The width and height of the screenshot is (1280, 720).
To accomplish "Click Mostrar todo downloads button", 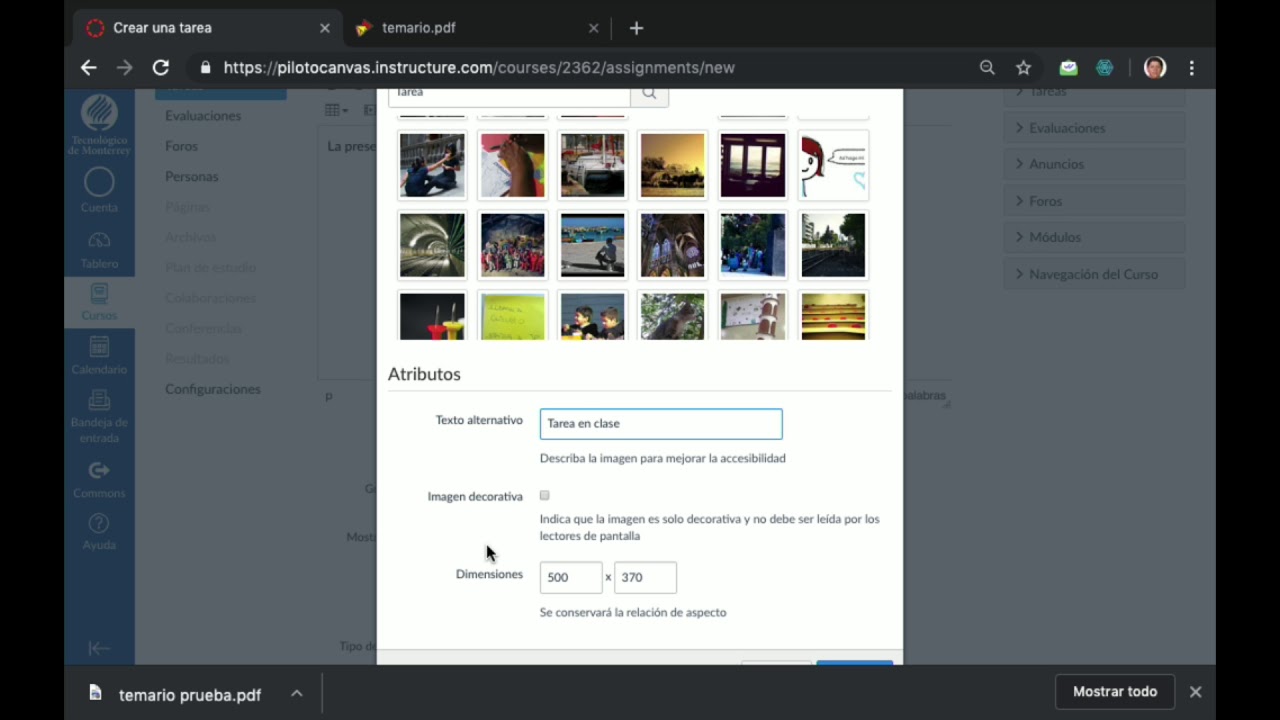I will [1115, 692].
